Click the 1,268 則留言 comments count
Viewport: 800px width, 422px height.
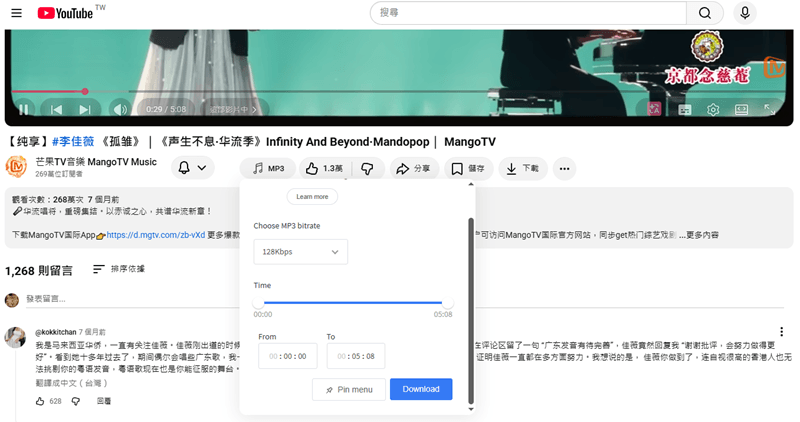39,270
